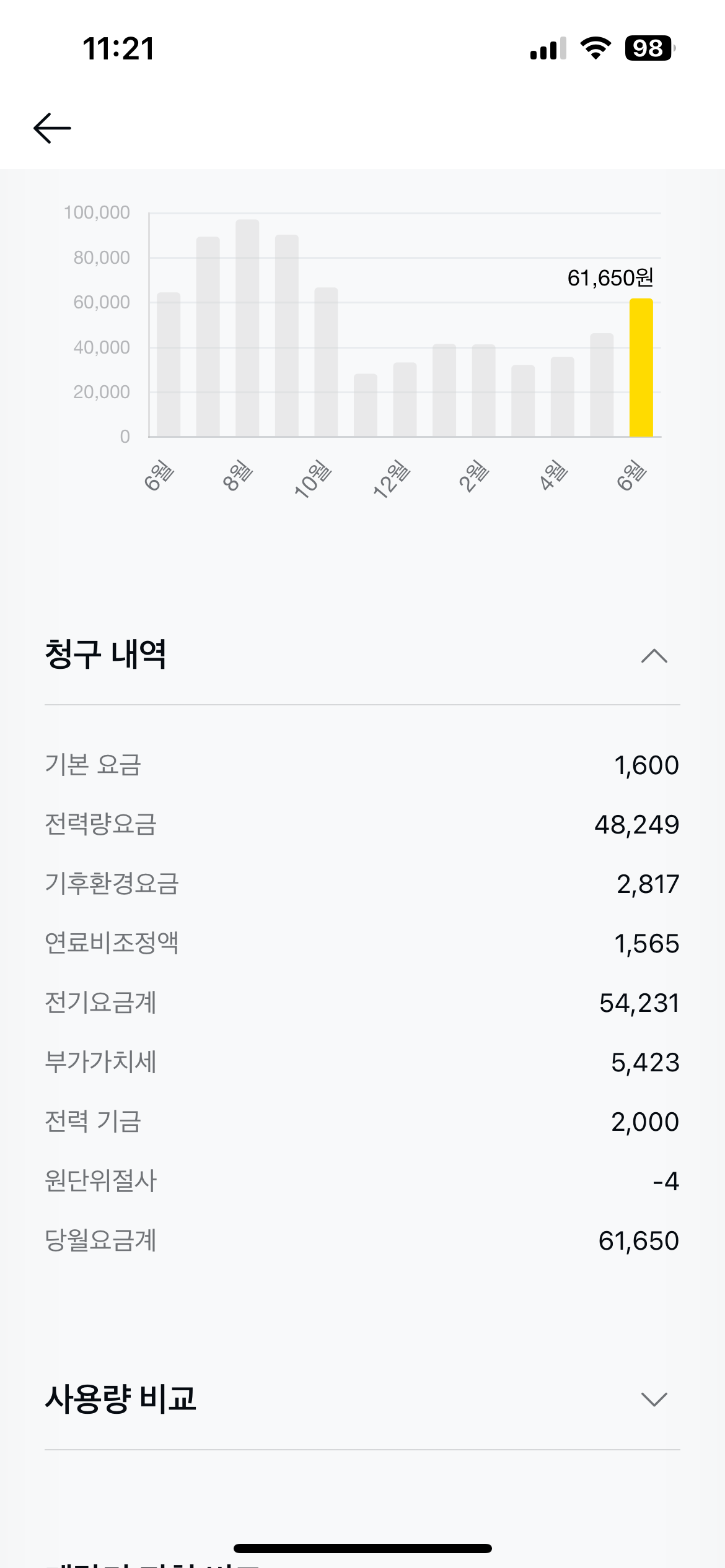725x1568 pixels.
Task: Expand the 사용량 비교 section chevron
Action: [654, 1400]
